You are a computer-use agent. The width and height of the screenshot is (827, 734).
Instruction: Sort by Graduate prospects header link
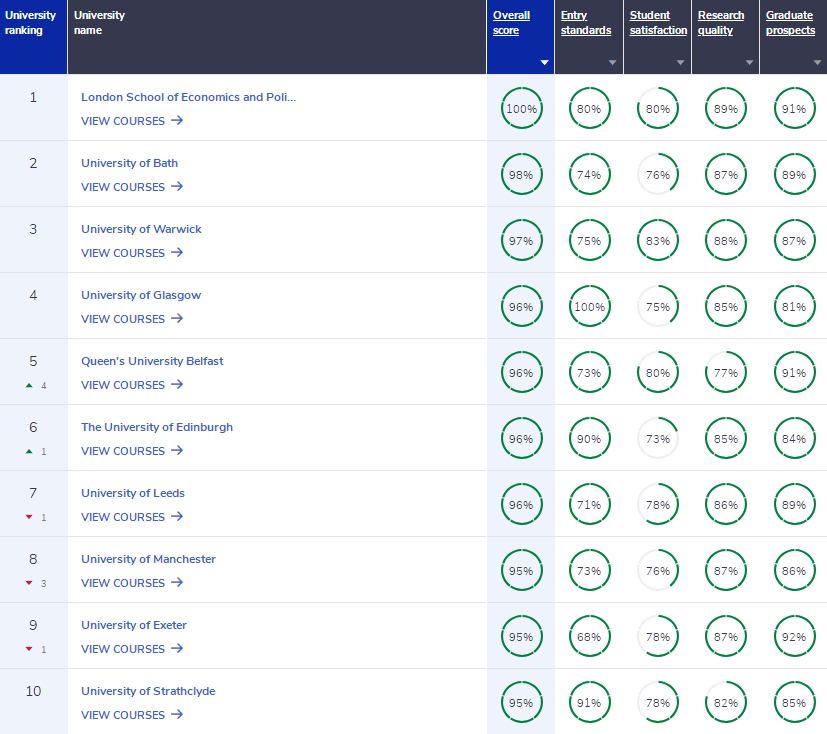pyautogui.click(x=790, y=23)
